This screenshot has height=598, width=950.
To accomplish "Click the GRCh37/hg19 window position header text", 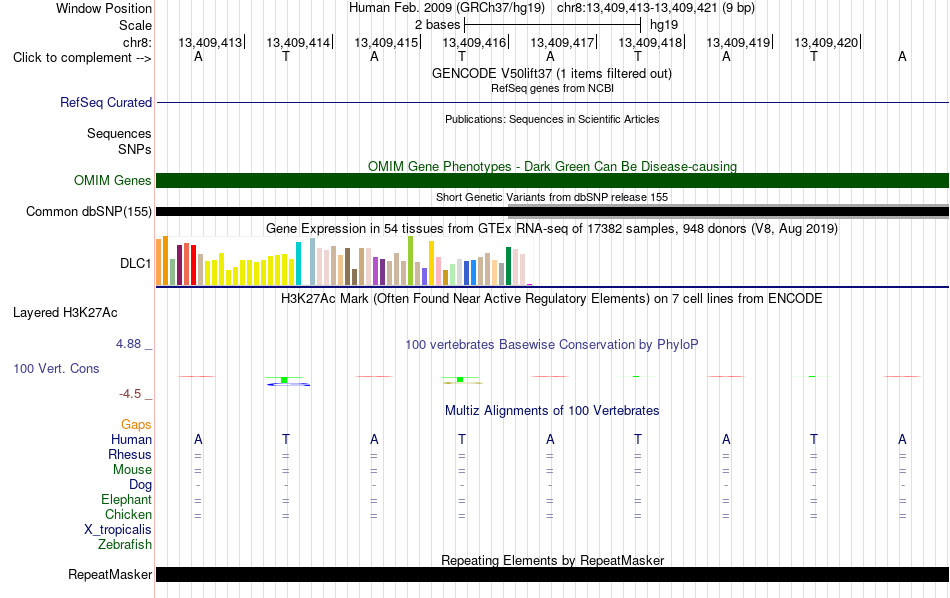I will coord(552,8).
